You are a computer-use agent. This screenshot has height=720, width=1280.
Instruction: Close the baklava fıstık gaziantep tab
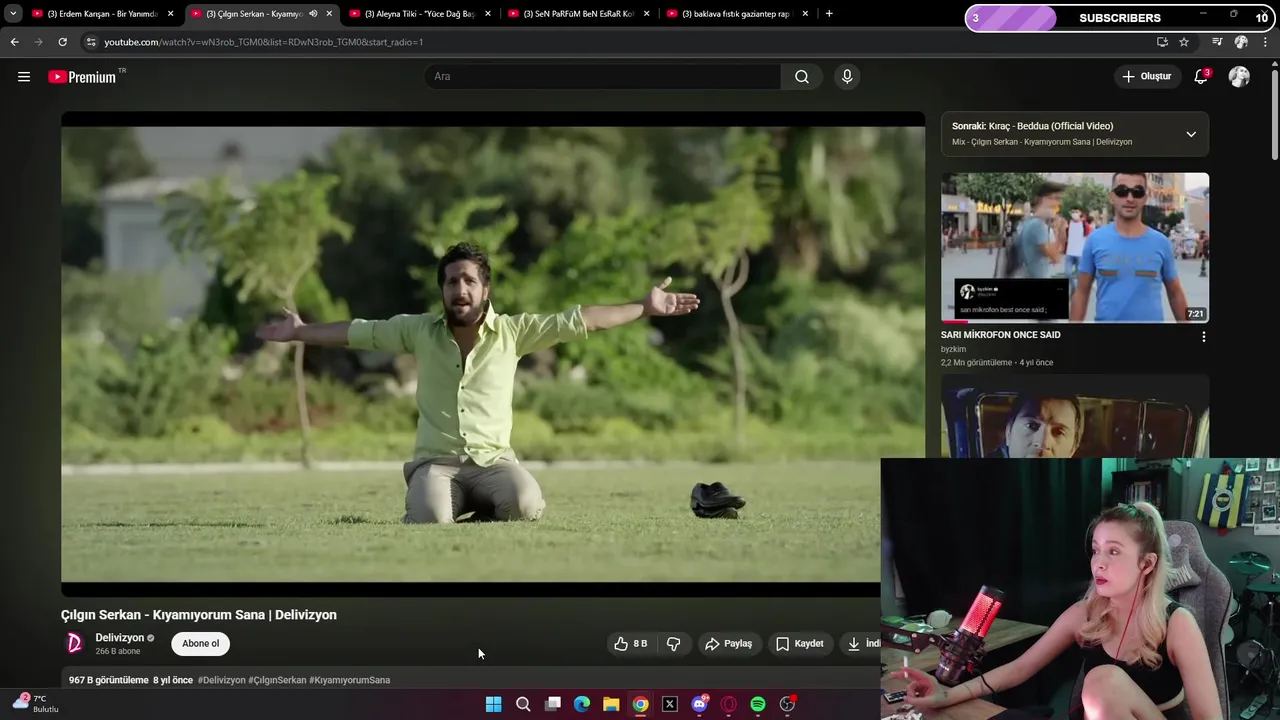tap(805, 14)
